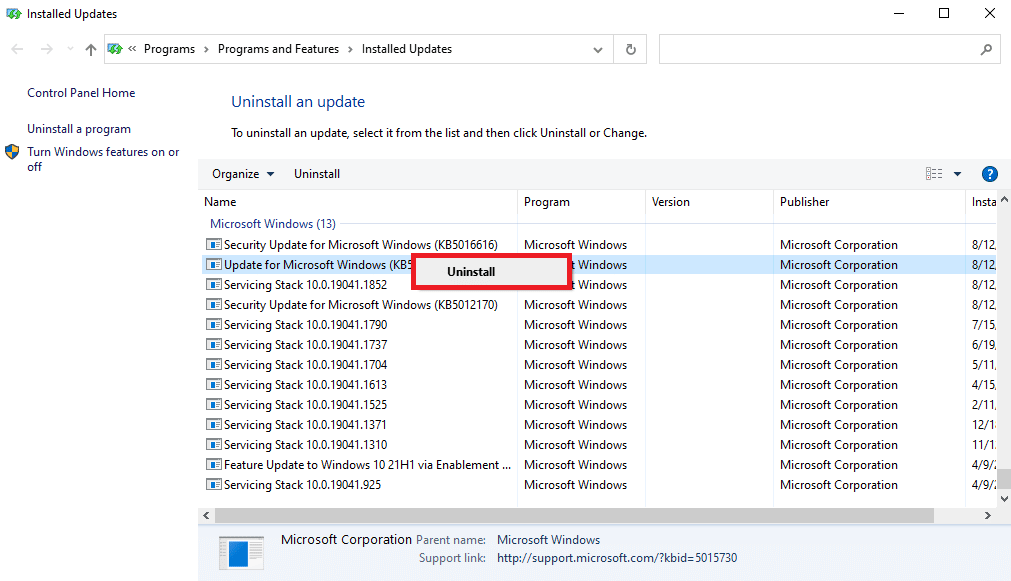Click the search magnifier icon
1011x581 pixels.
tap(985, 49)
